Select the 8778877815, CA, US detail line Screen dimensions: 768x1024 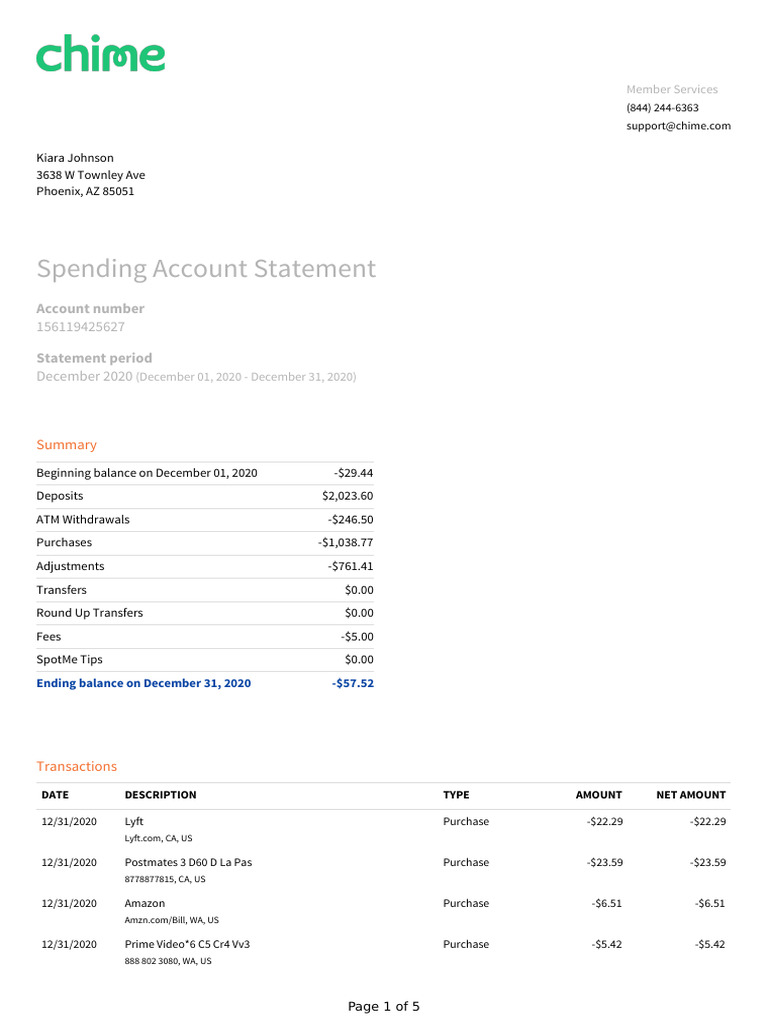(x=165, y=880)
